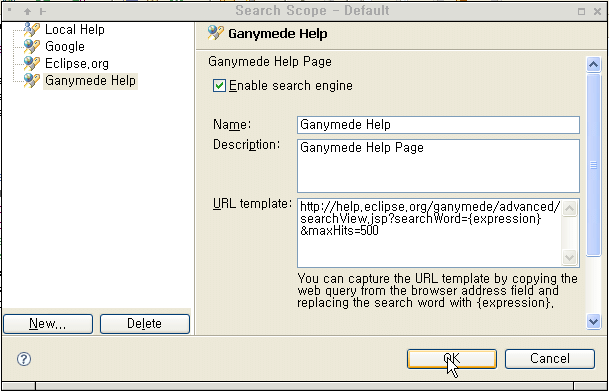Screen dimensions: 609x392
Task: Click the Ganymede Help Page description label
Action: [270, 62]
